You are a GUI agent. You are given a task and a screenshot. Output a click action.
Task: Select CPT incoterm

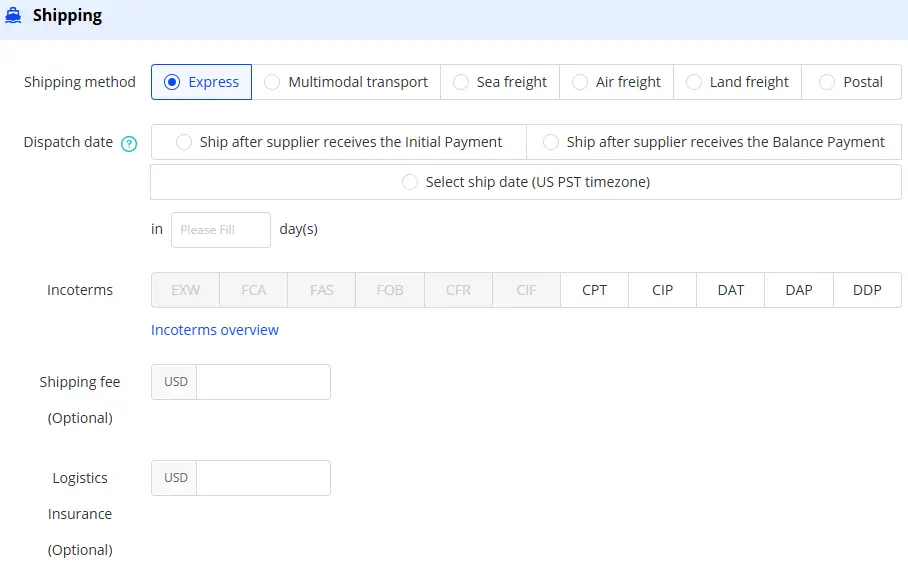pyautogui.click(x=594, y=290)
